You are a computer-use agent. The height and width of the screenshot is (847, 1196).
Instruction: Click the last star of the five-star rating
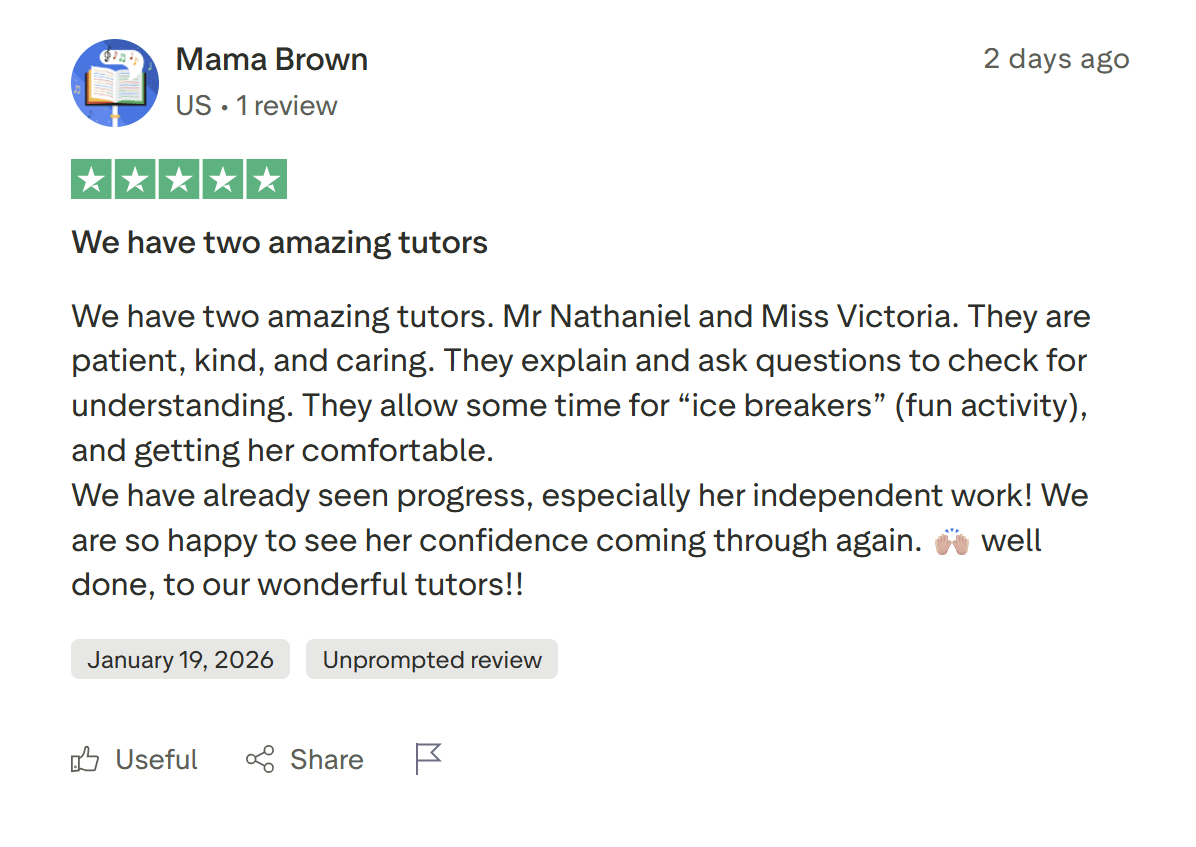pos(267,178)
